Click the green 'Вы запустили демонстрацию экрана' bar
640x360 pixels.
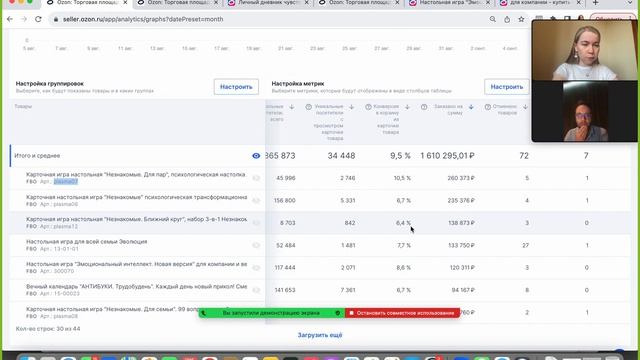point(271,313)
